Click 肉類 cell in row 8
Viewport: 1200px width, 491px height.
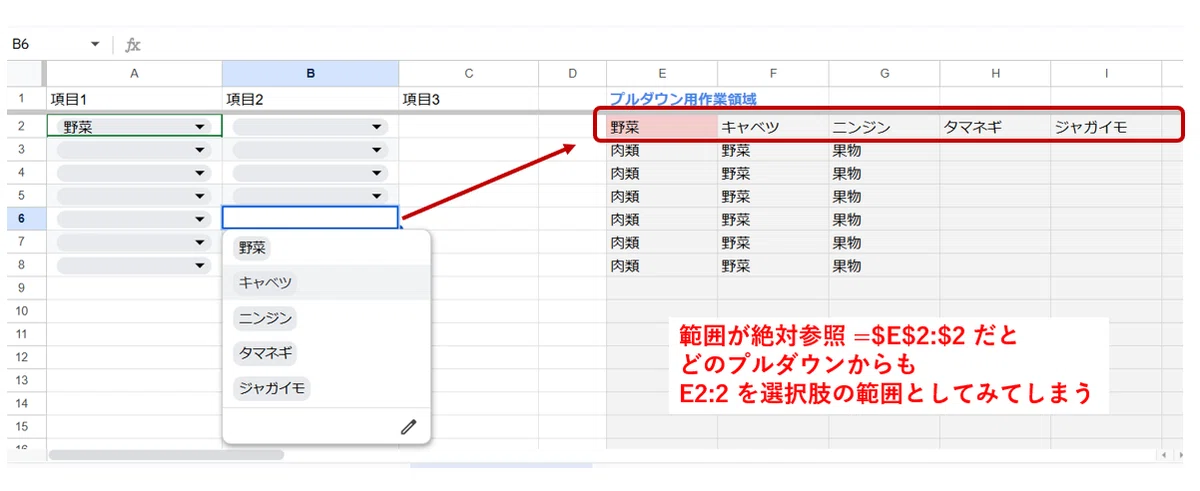tap(662, 265)
